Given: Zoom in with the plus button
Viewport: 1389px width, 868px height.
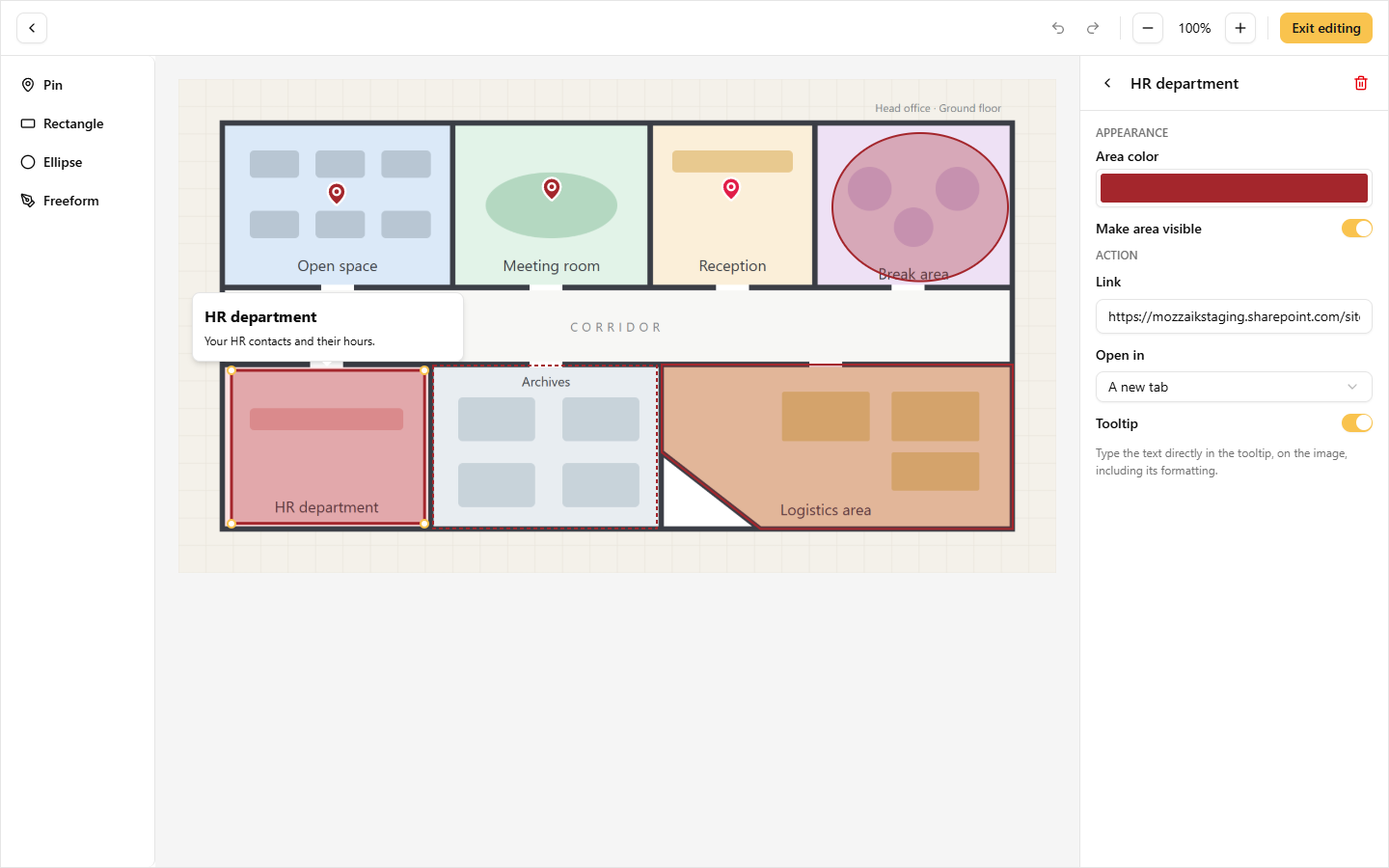Looking at the screenshot, I should point(1240,28).
